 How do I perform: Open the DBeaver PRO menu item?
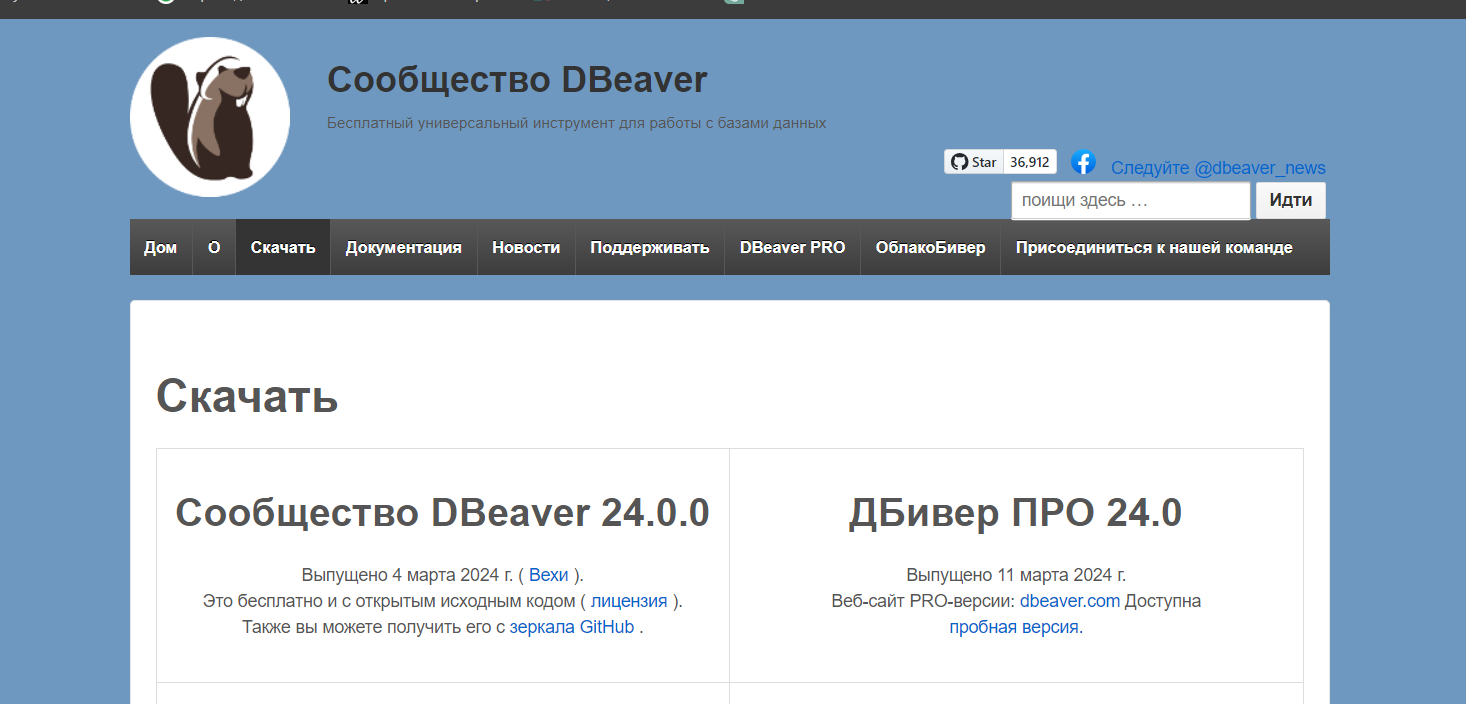(x=793, y=247)
